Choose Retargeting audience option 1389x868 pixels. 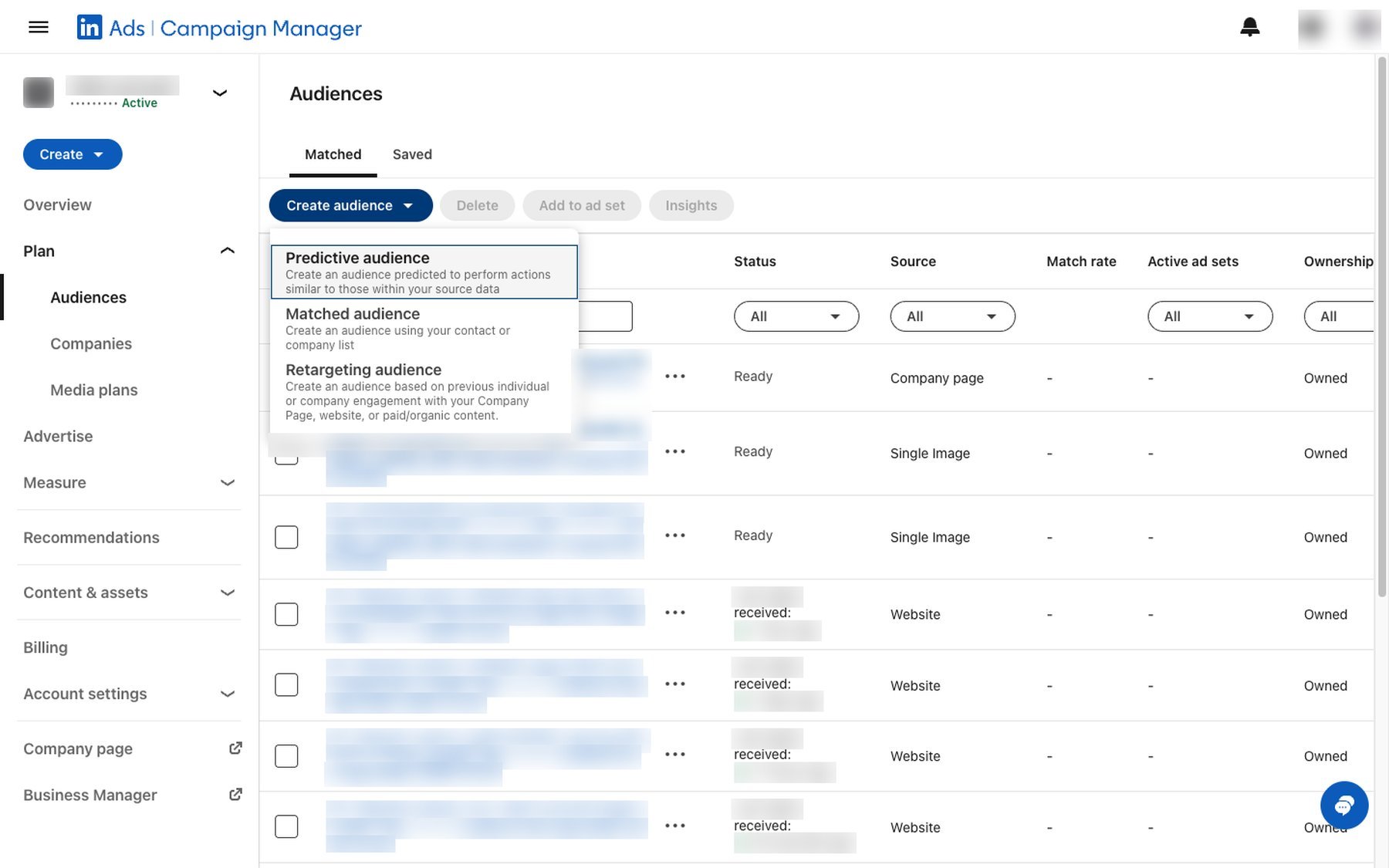coord(424,391)
